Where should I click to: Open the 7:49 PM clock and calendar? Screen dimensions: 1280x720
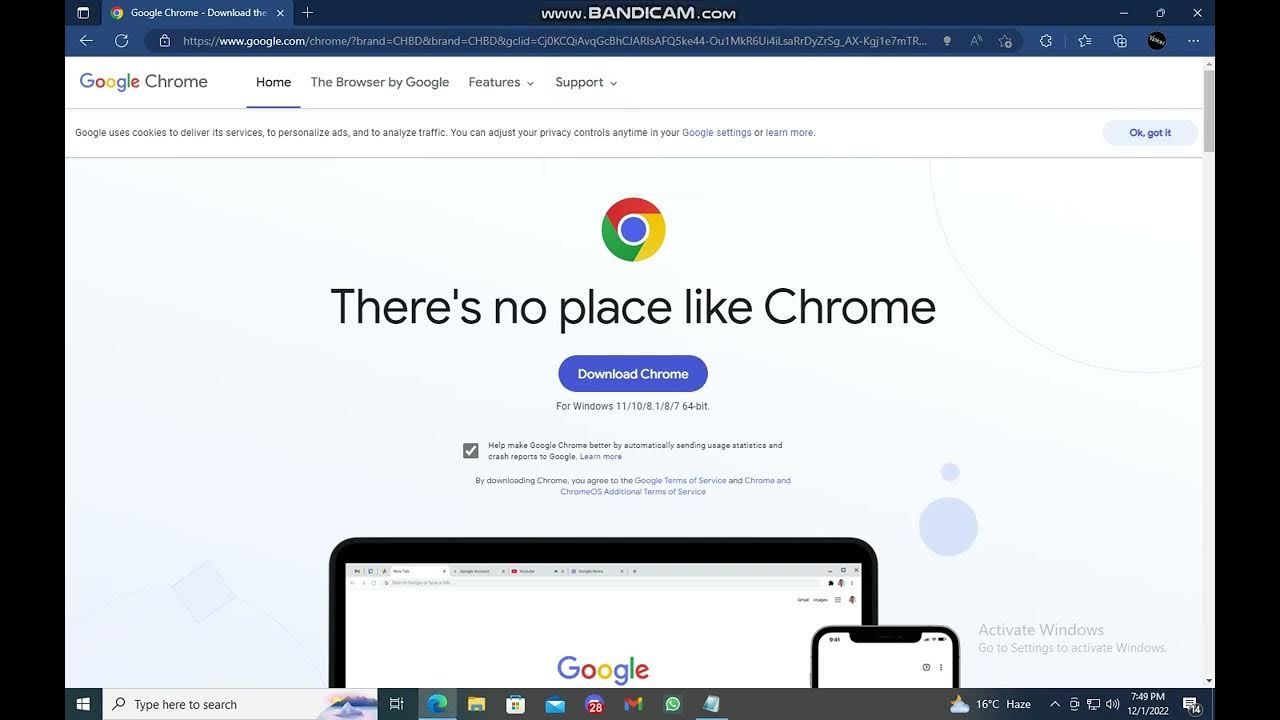(x=1148, y=704)
